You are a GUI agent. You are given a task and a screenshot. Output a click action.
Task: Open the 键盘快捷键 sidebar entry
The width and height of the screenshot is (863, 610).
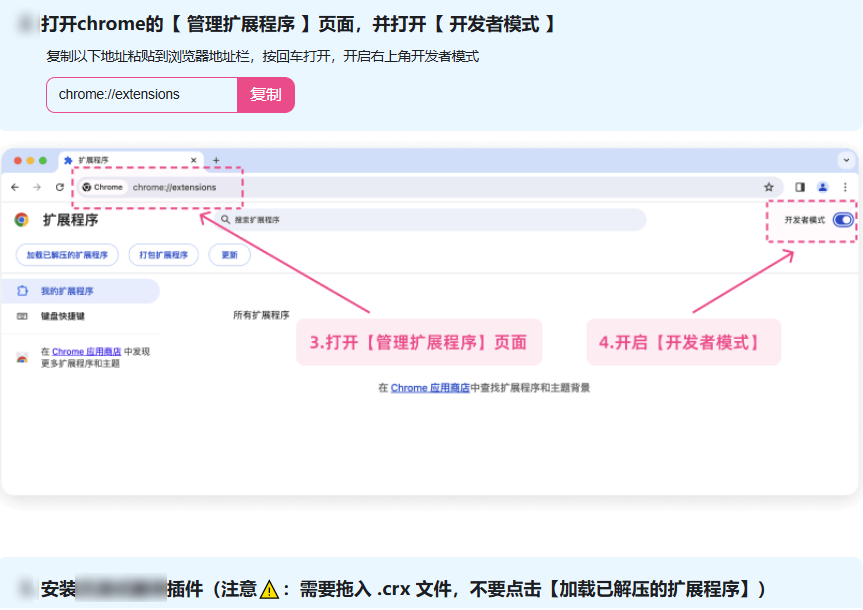(x=61, y=314)
